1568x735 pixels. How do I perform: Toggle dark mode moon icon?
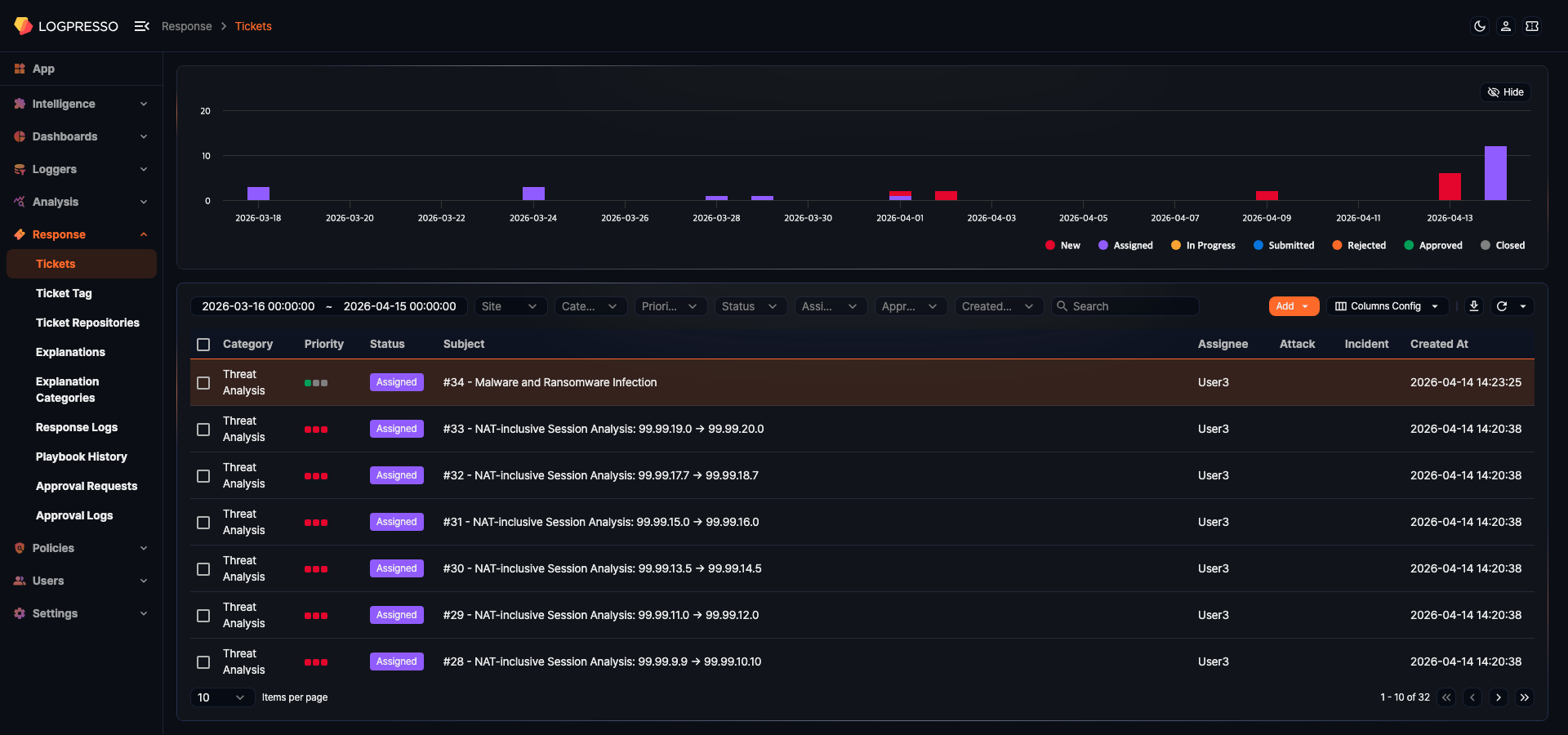click(1479, 26)
